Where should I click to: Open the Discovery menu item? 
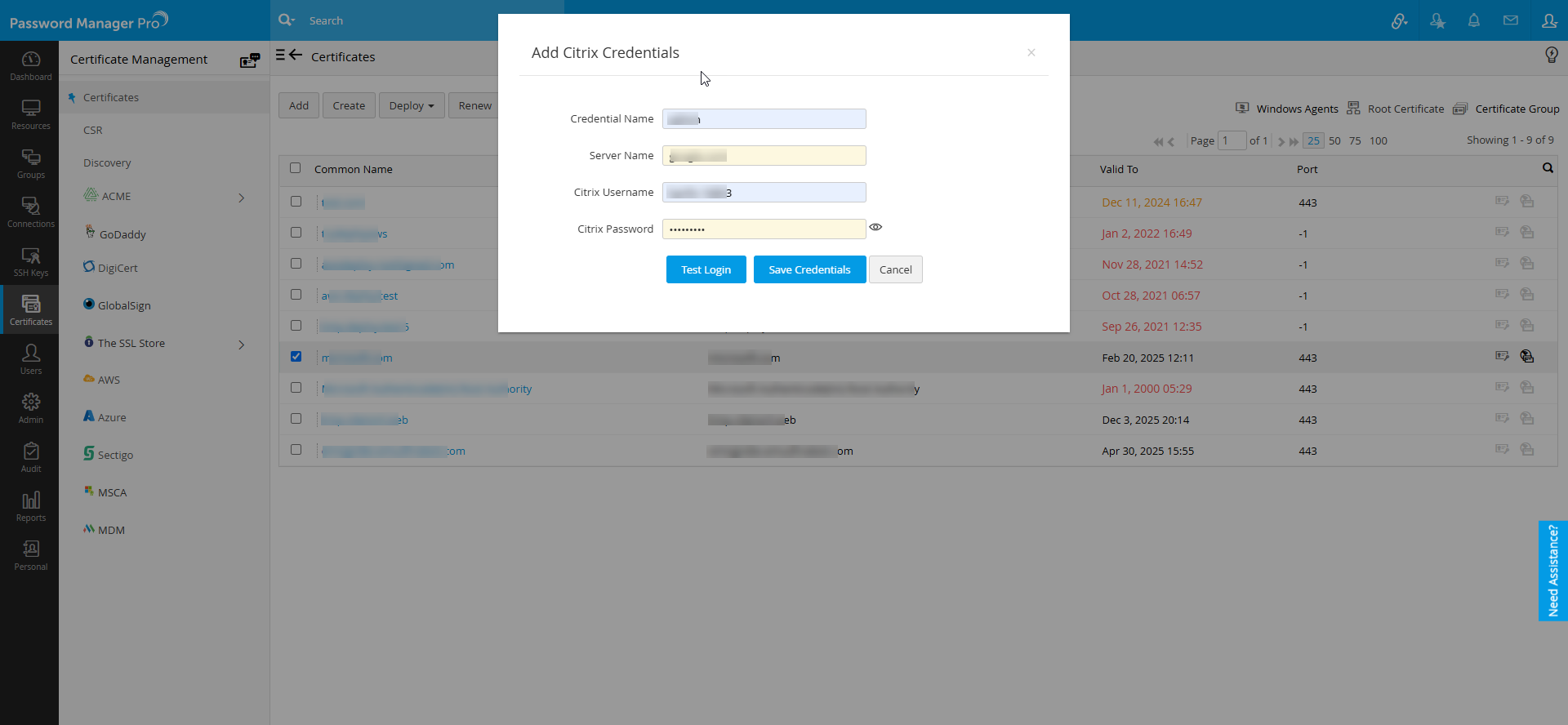[x=107, y=162]
